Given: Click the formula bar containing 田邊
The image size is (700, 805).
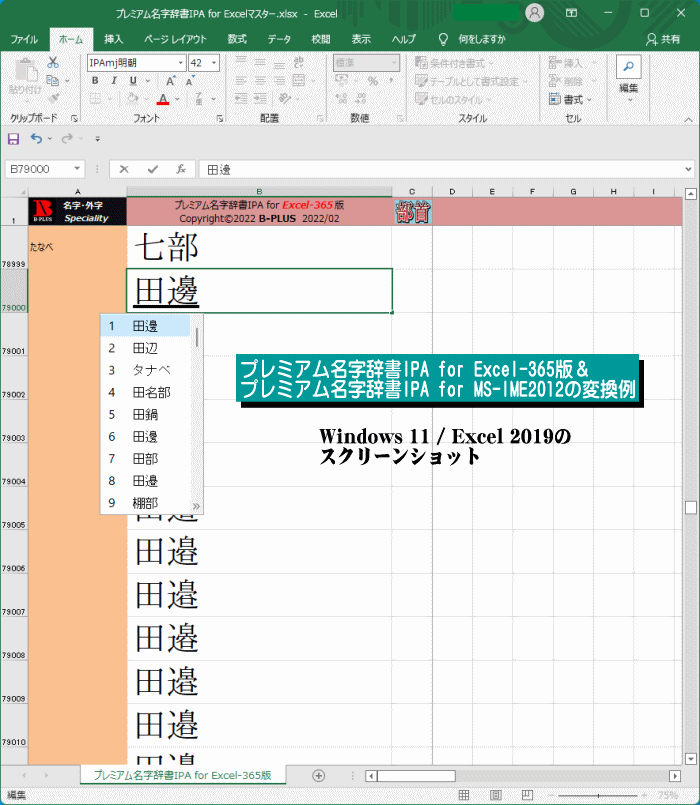Looking at the screenshot, I should coord(440,169).
